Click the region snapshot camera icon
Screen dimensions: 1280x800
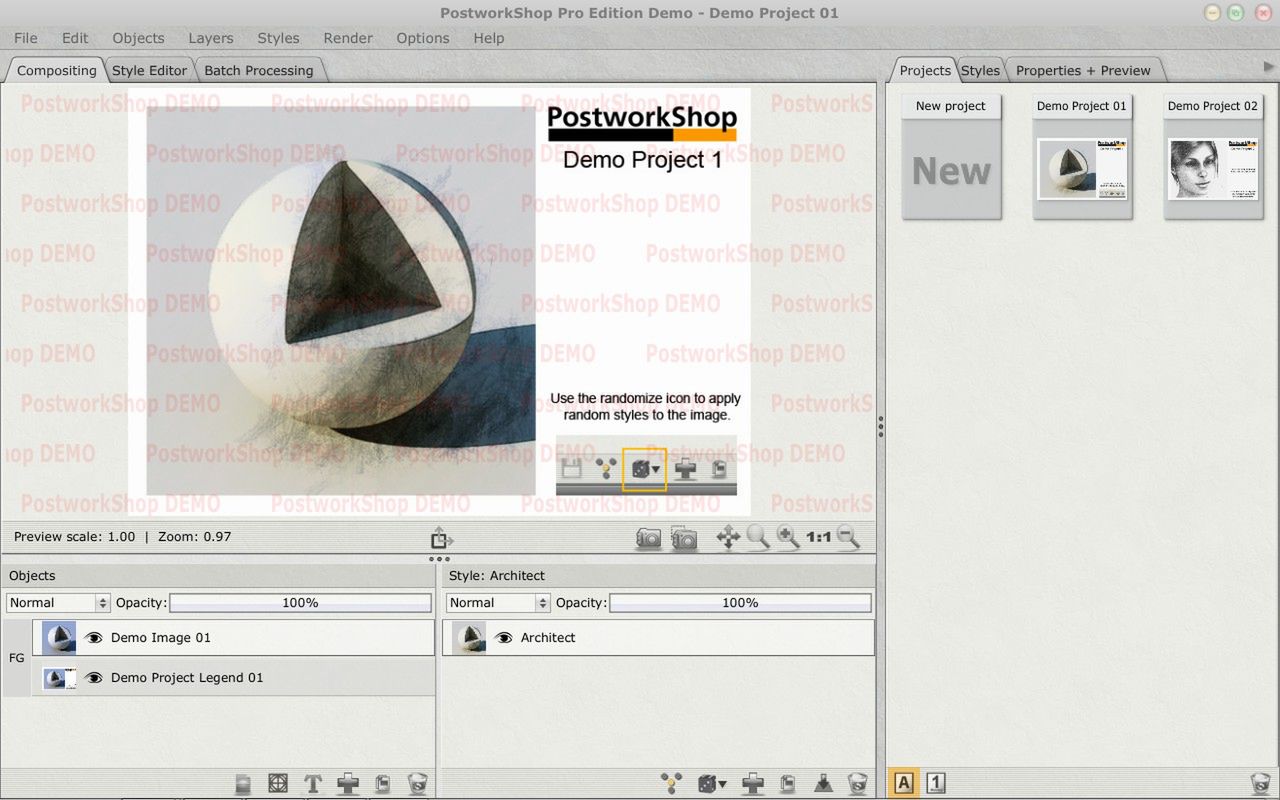point(684,538)
